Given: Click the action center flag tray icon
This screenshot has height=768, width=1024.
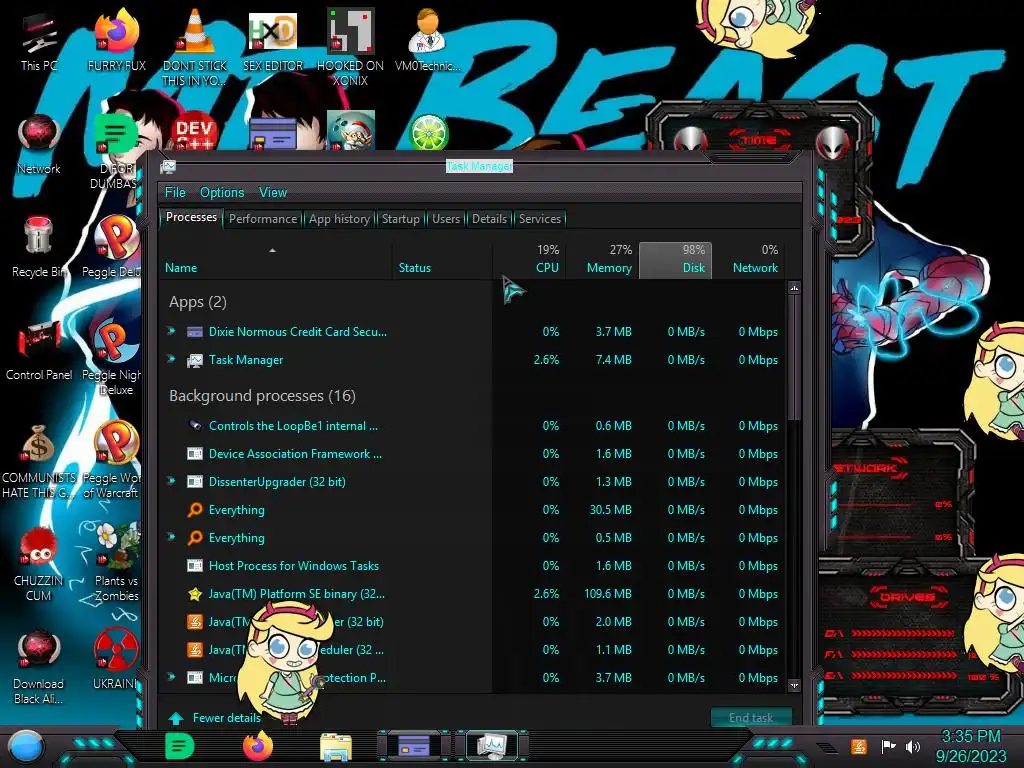Looking at the screenshot, I should coord(888,746).
